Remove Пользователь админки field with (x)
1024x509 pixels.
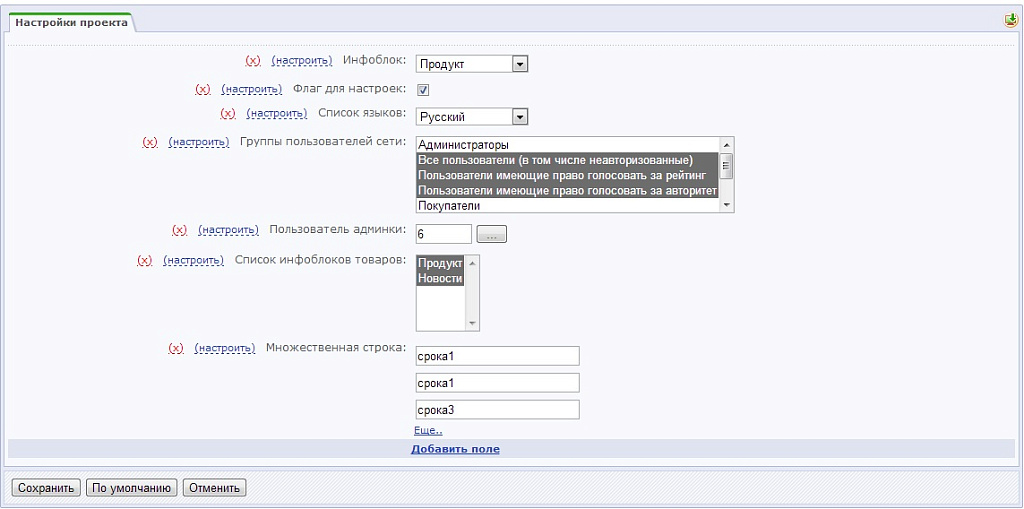(x=180, y=230)
